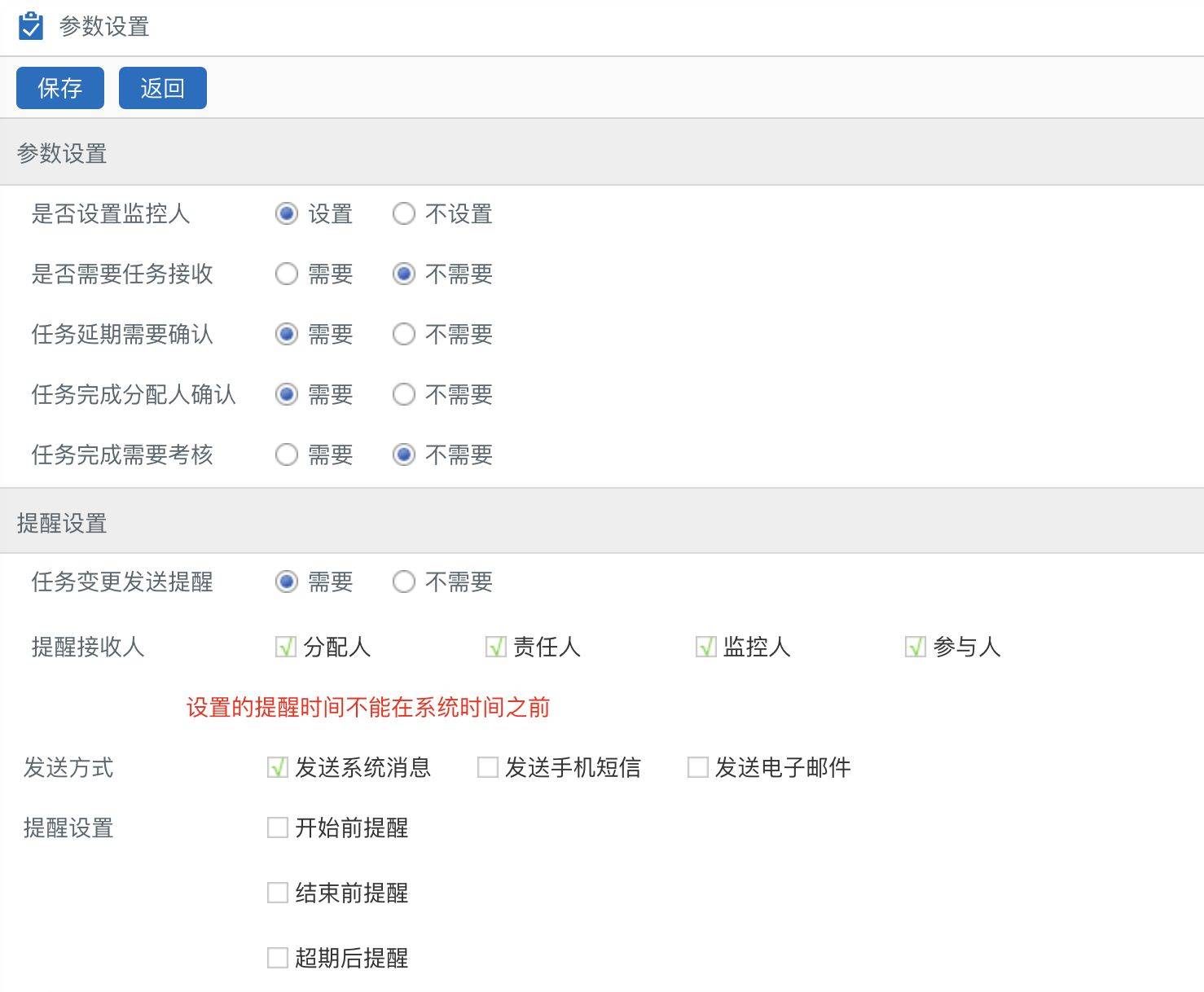
Task: Select 不需要 for 任务延期需要确认
Action: (404, 335)
